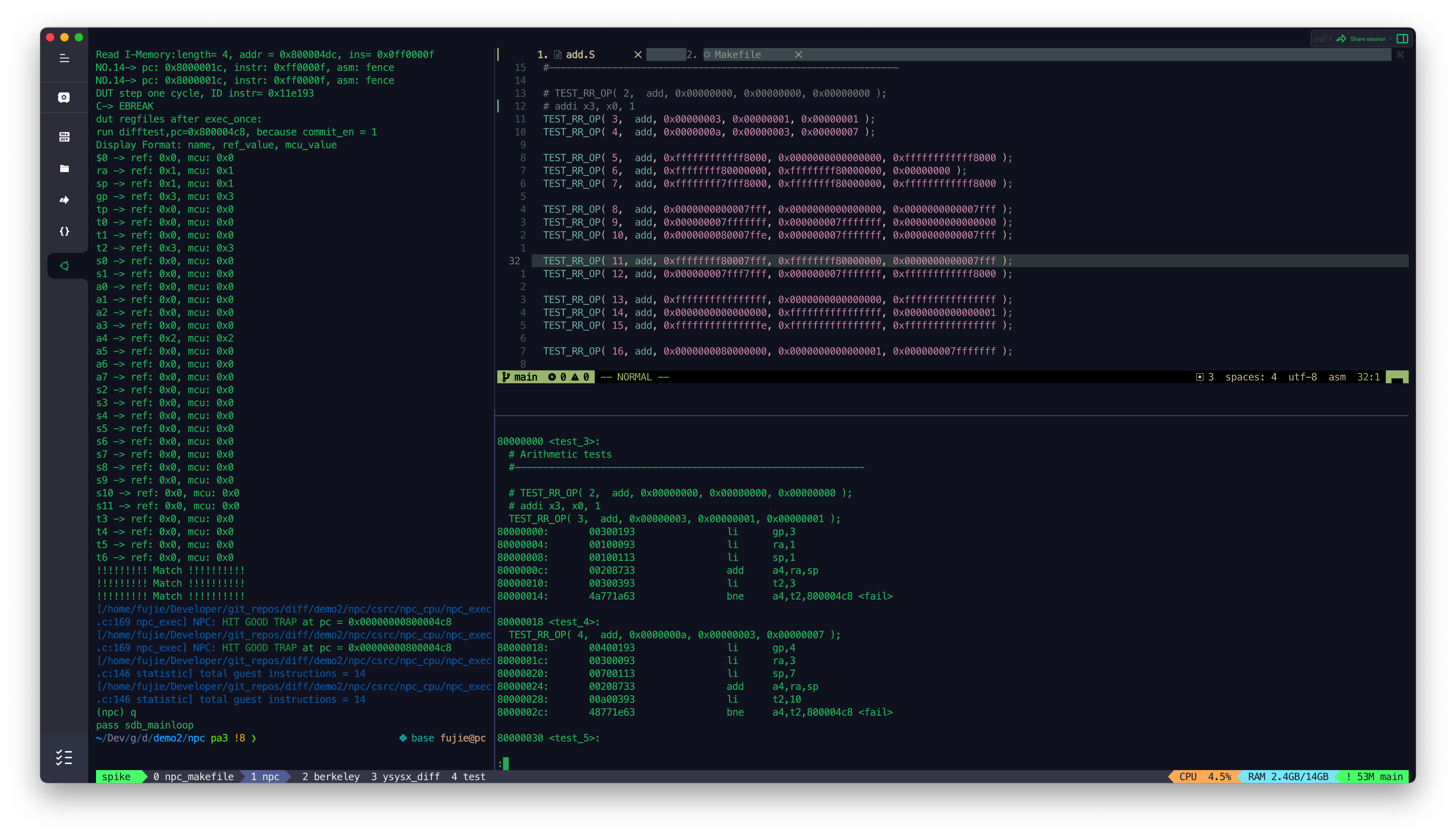The image size is (1456, 836).
Task: Click the 80000018 <test_4>: label
Action: pos(548,621)
